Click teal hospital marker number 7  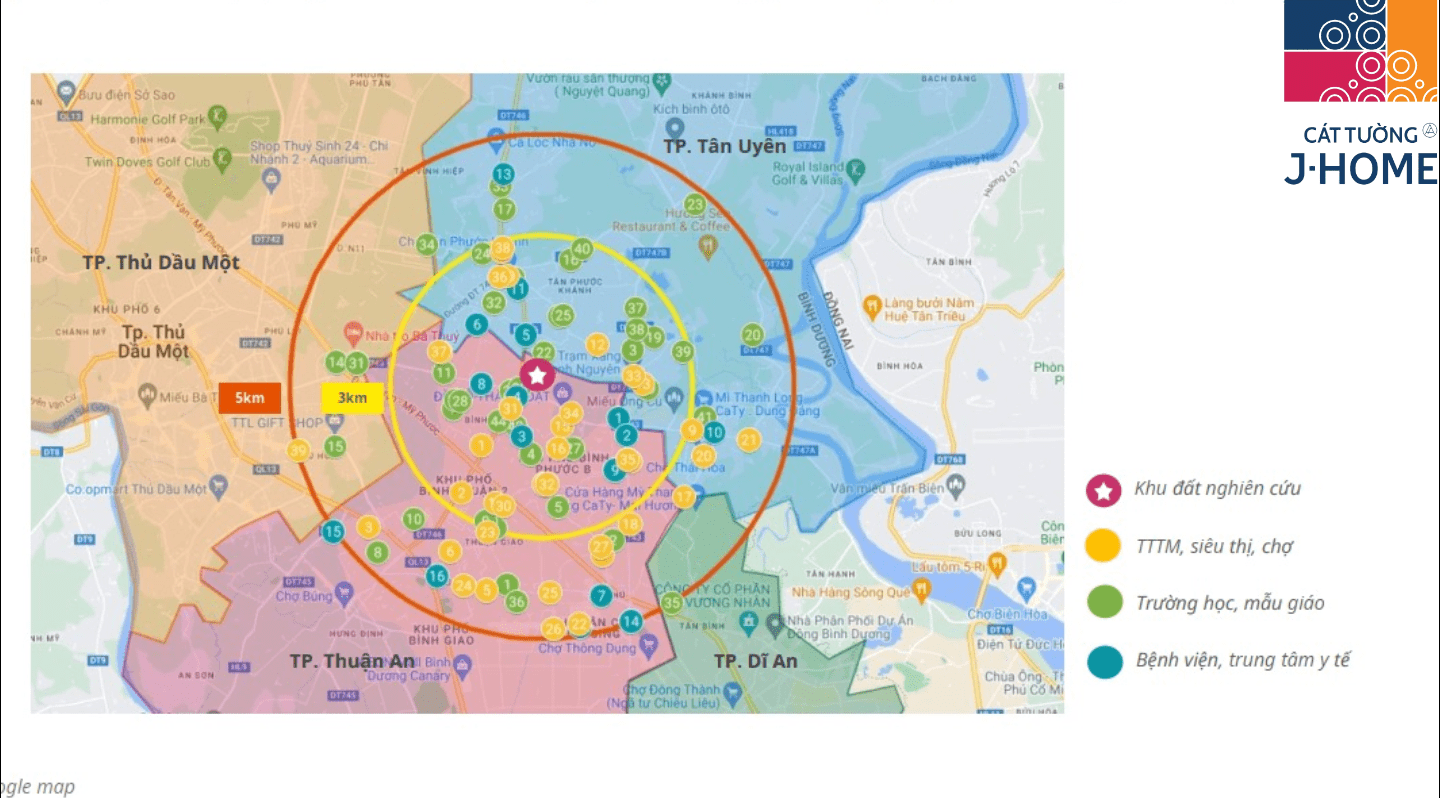(x=600, y=595)
